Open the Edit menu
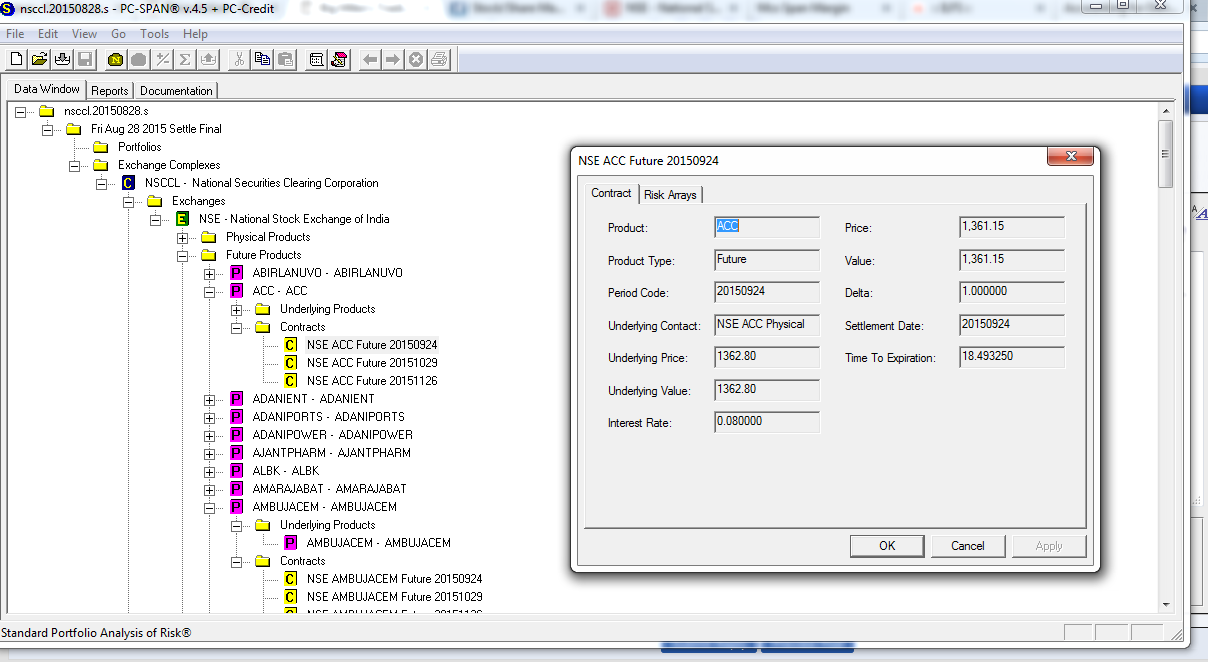1208x662 pixels. pyautogui.click(x=48, y=34)
